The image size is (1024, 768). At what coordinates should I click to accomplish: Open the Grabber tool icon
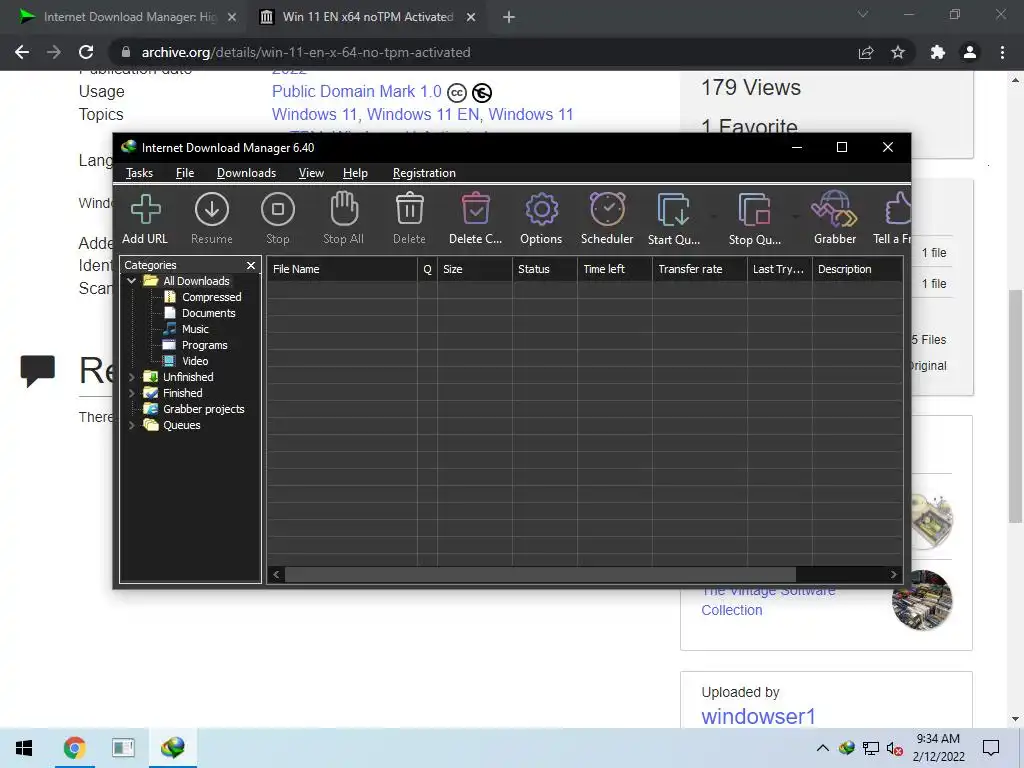click(834, 209)
